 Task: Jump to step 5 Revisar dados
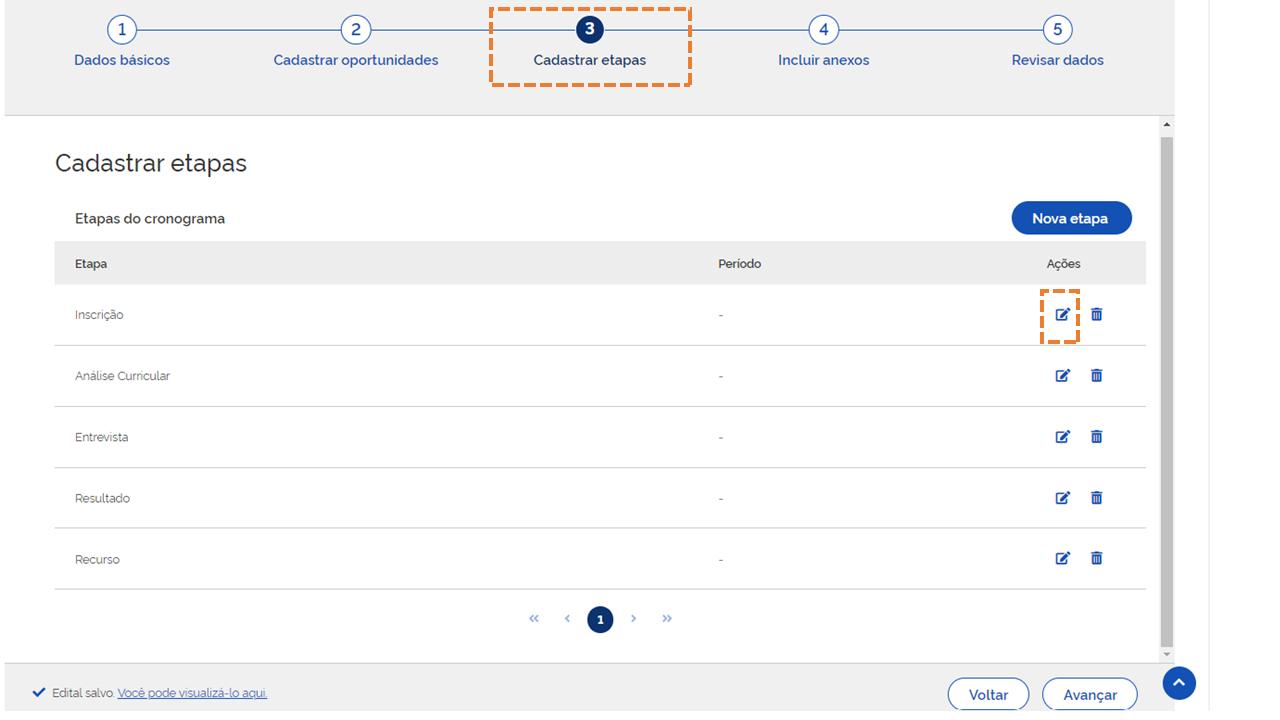point(1058,42)
